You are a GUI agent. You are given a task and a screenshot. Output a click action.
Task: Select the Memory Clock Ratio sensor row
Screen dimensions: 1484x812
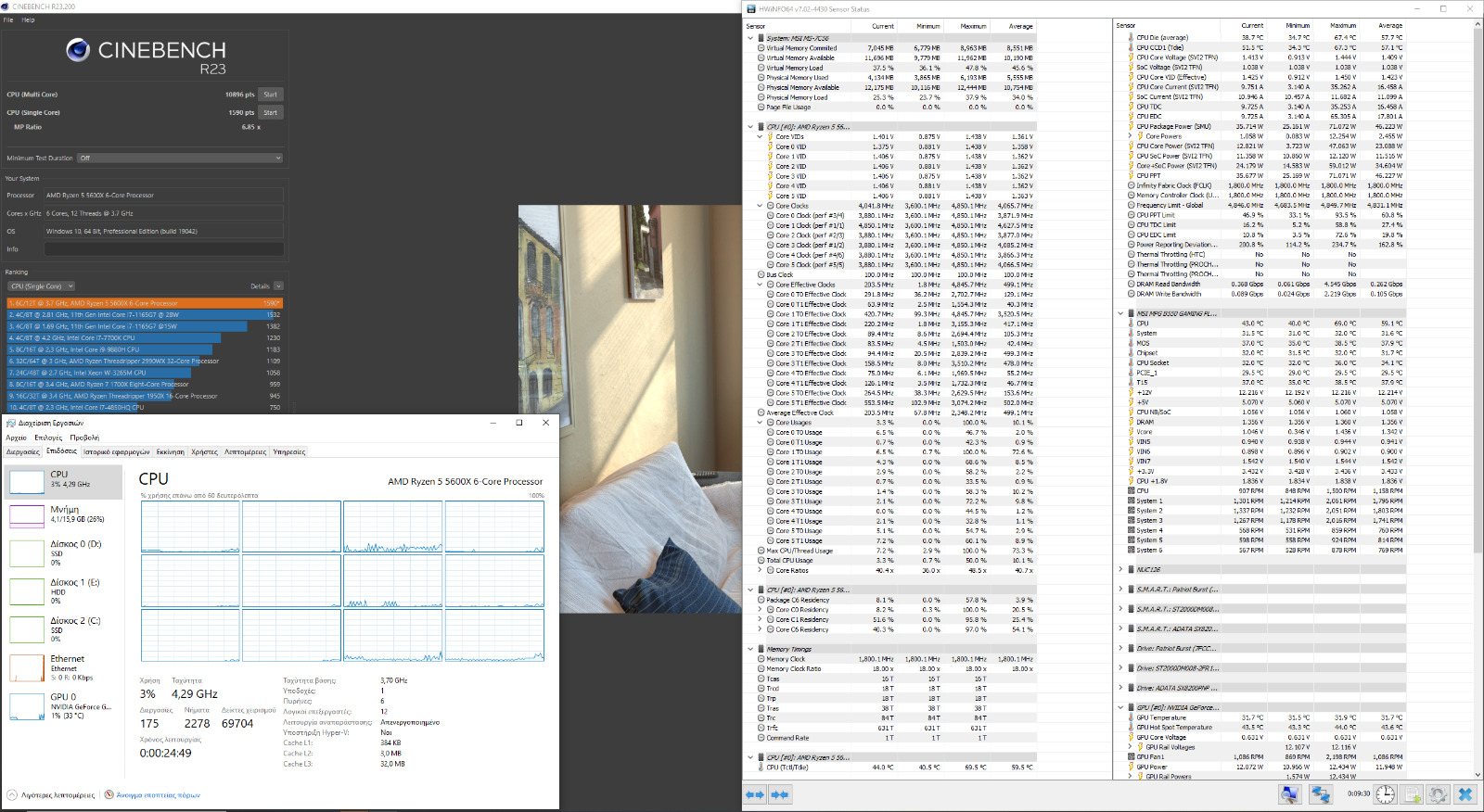click(896, 668)
